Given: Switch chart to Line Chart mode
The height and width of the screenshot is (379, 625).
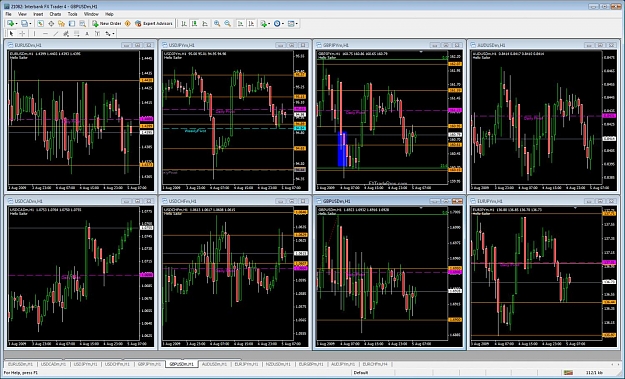Looking at the screenshot, I should pos(205,24).
